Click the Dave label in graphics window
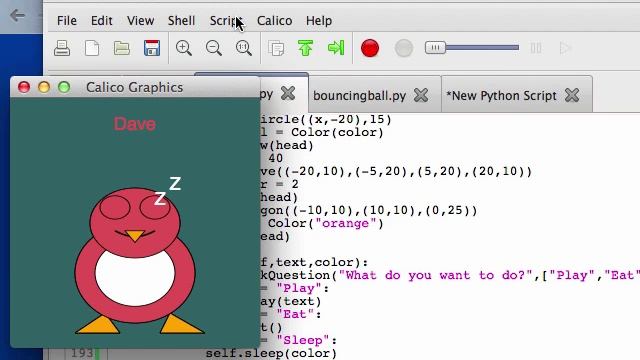The height and width of the screenshot is (360, 640). click(135, 124)
